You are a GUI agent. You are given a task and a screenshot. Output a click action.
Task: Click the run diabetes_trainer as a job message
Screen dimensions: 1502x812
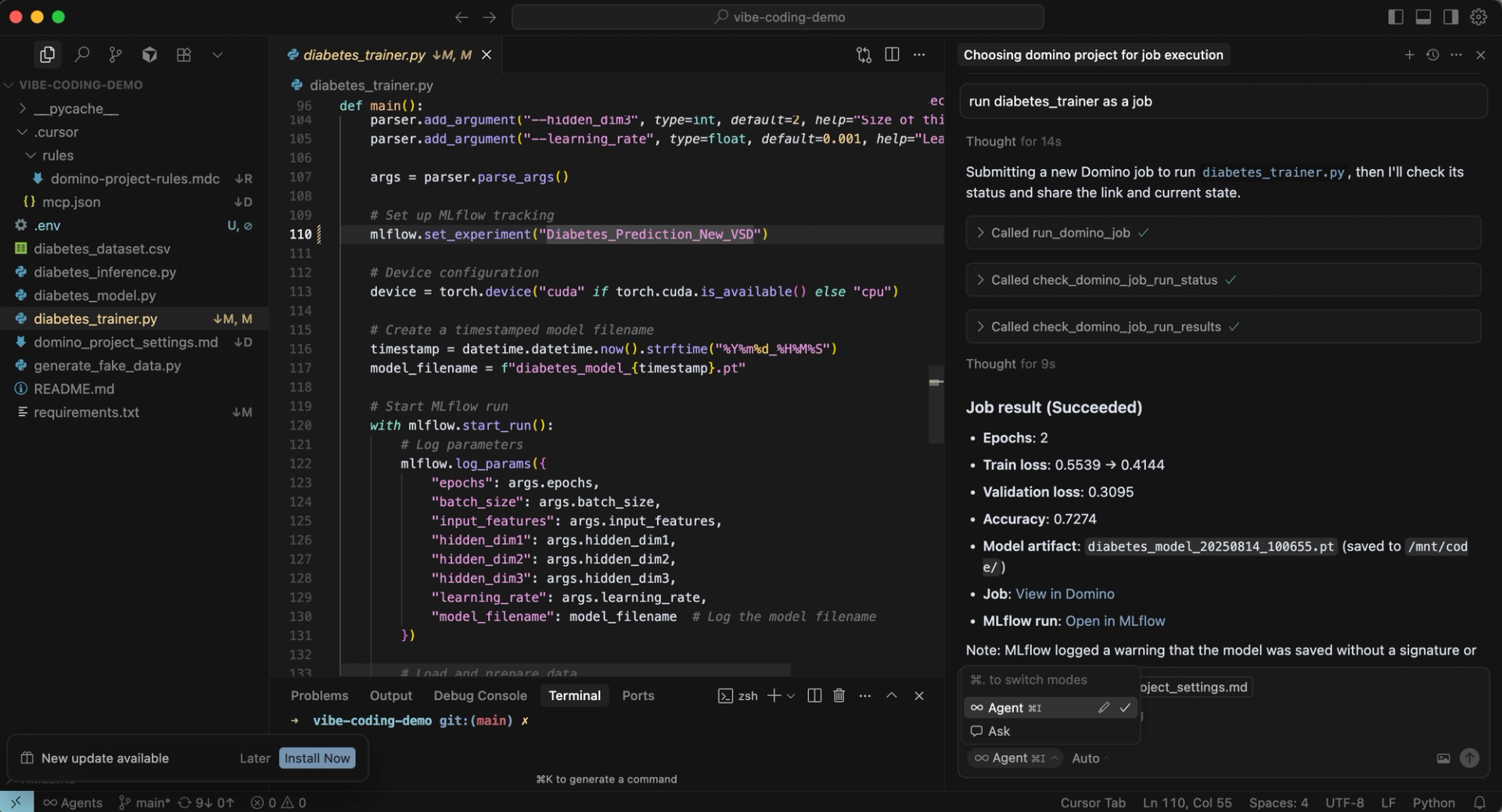tap(1223, 101)
